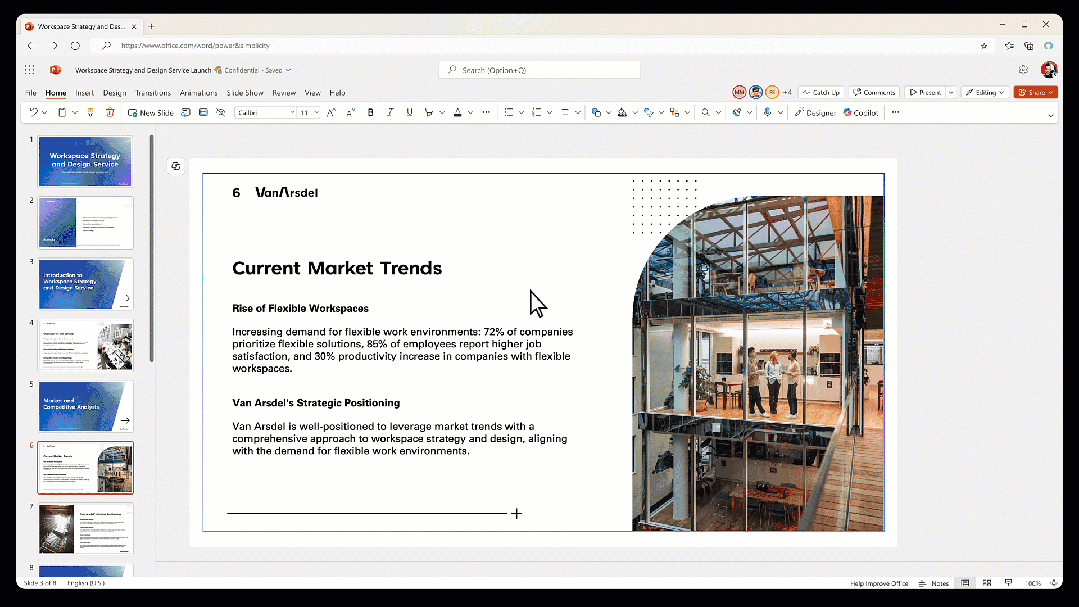The image size is (1079, 607).
Task: Open the font color picker arrow
Action: tap(471, 113)
